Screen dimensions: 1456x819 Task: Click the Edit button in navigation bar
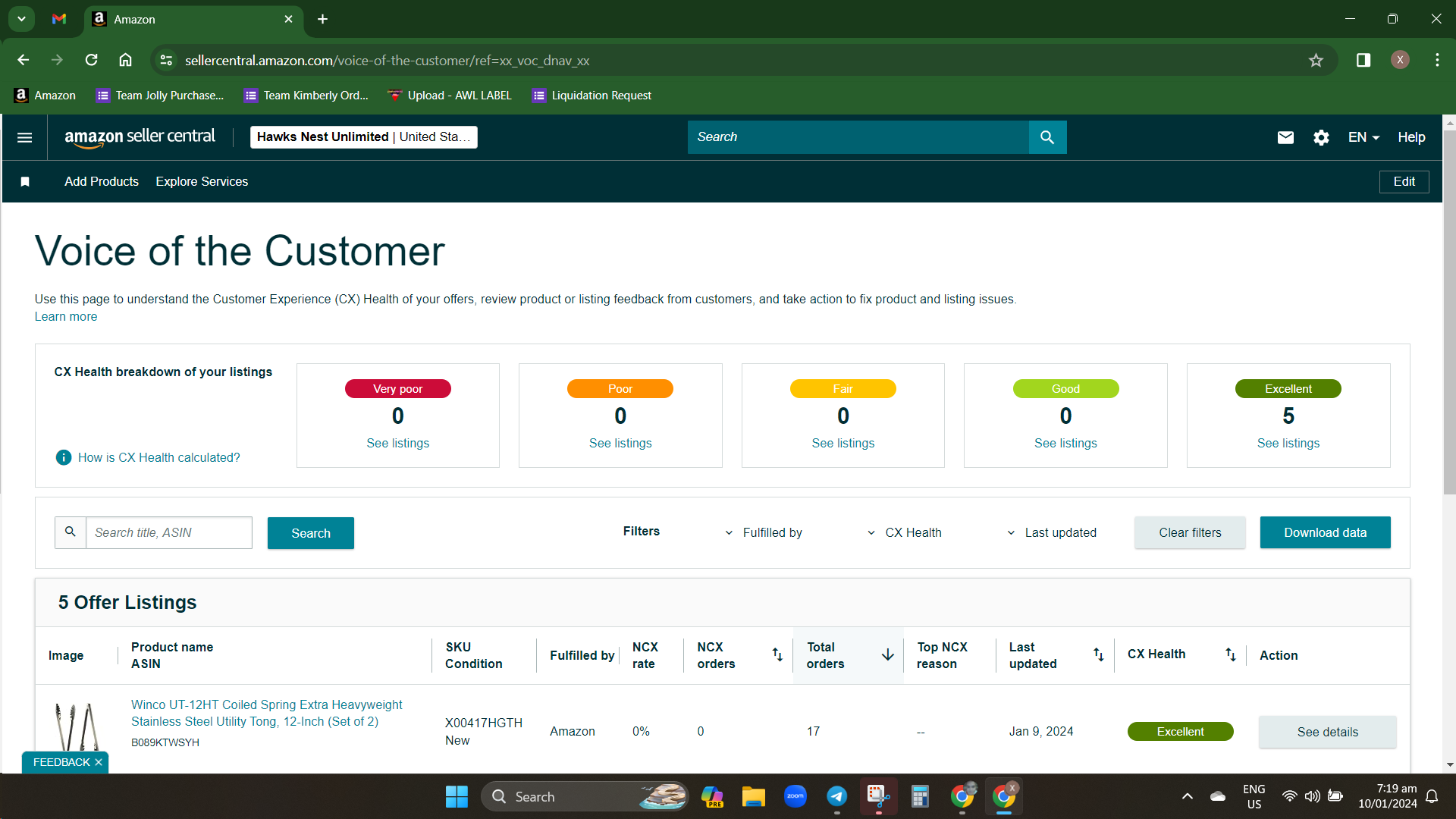point(1404,181)
